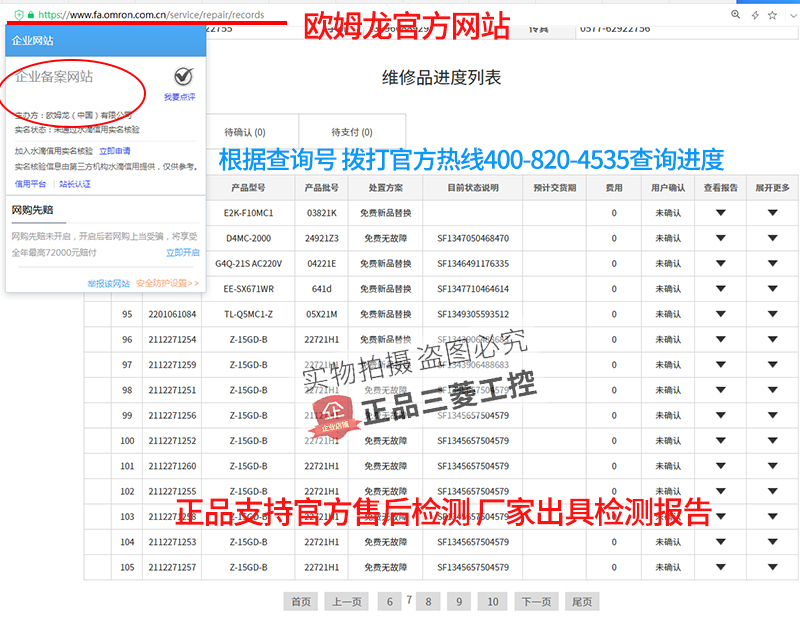Click the green shield security icon in address bar
800x625 pixels.
pyautogui.click(x=19, y=15)
